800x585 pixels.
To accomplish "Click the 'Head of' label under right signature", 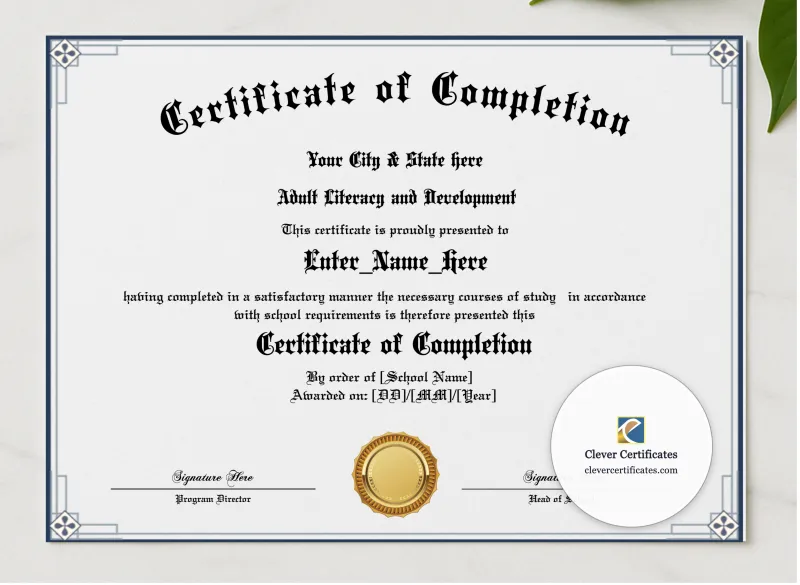I will pos(545,499).
